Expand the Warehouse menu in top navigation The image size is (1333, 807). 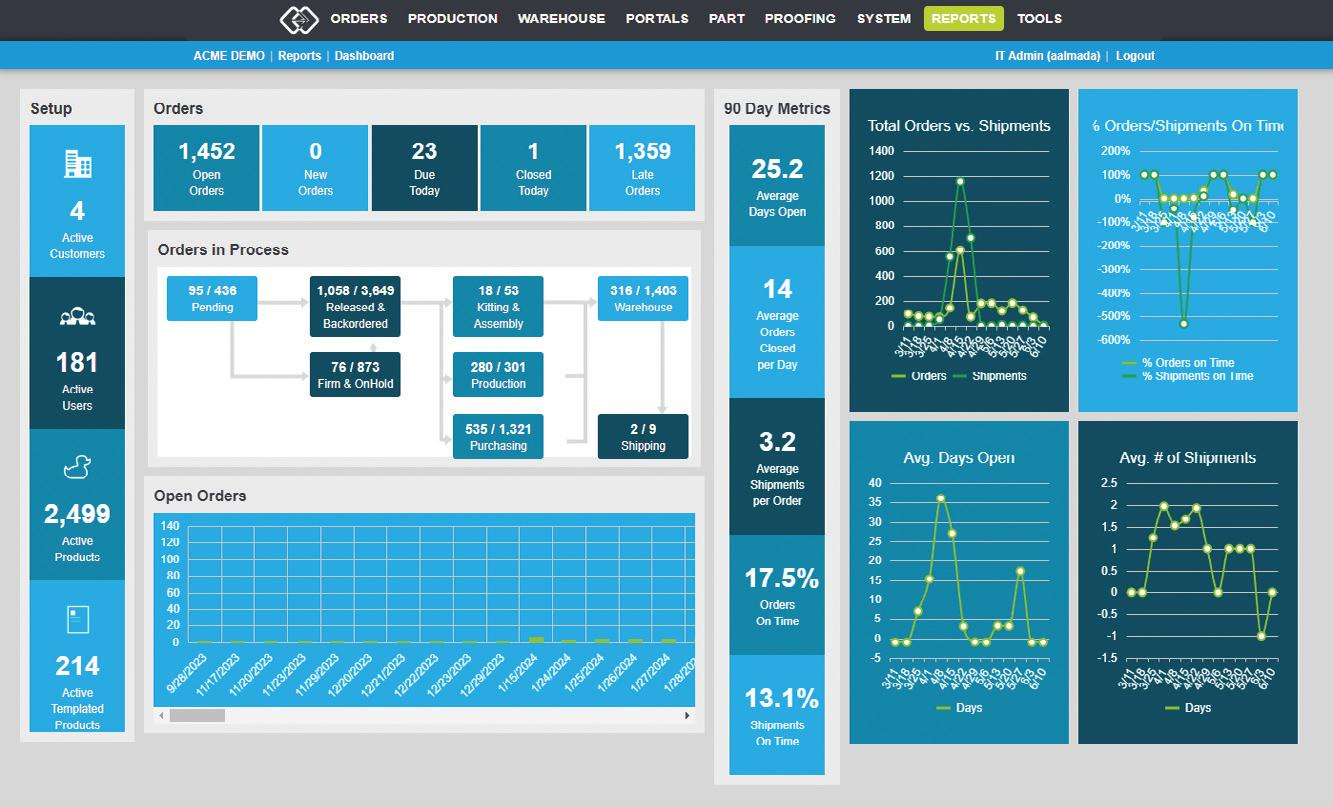click(x=561, y=18)
